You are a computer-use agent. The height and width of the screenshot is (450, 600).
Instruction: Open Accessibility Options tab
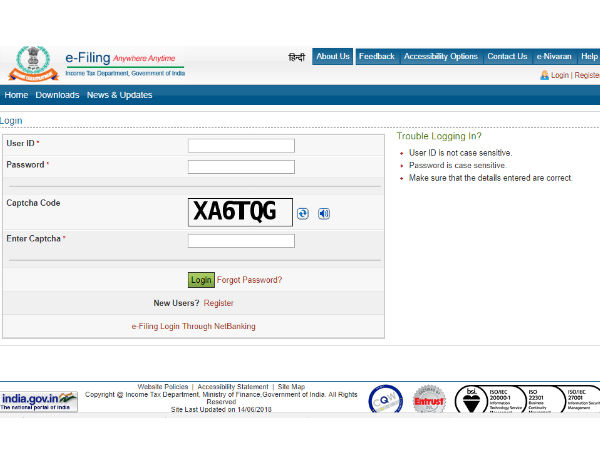[440, 57]
